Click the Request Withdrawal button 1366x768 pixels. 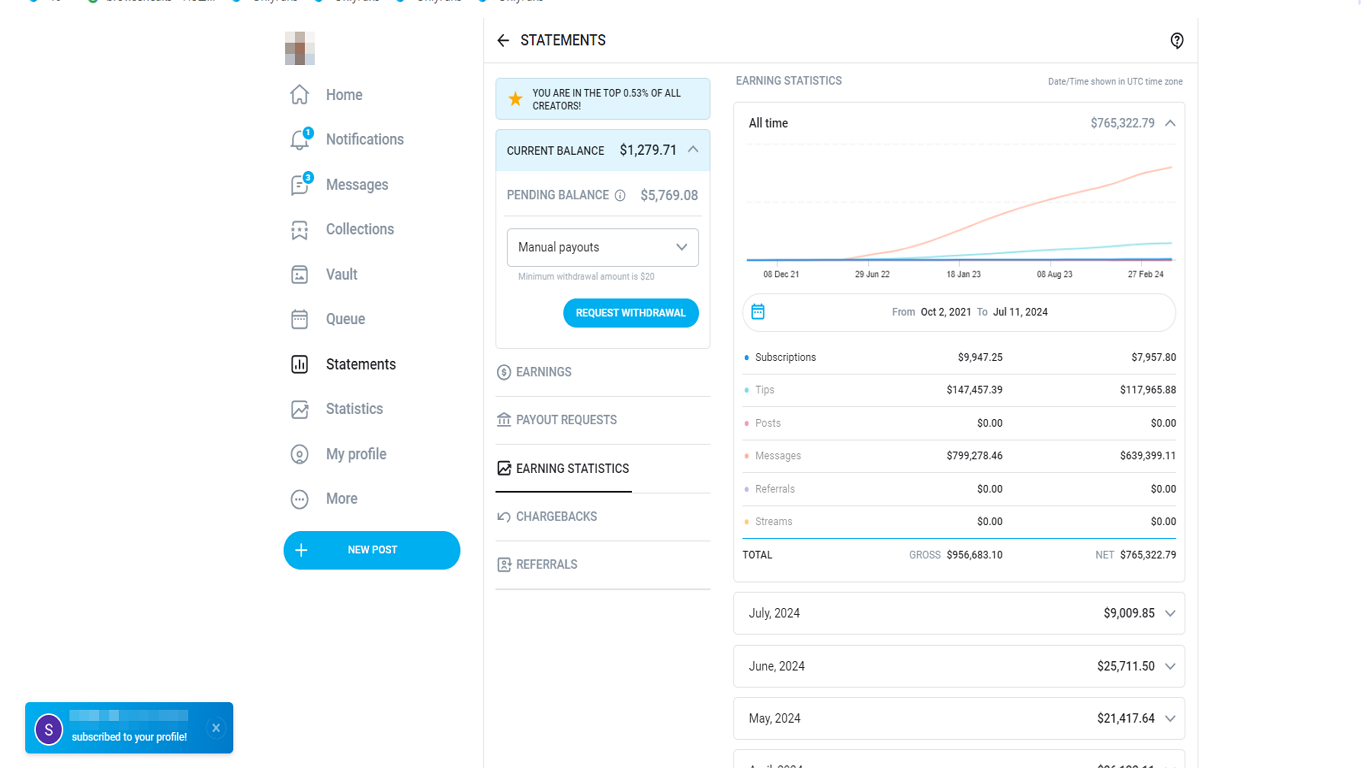click(x=631, y=313)
